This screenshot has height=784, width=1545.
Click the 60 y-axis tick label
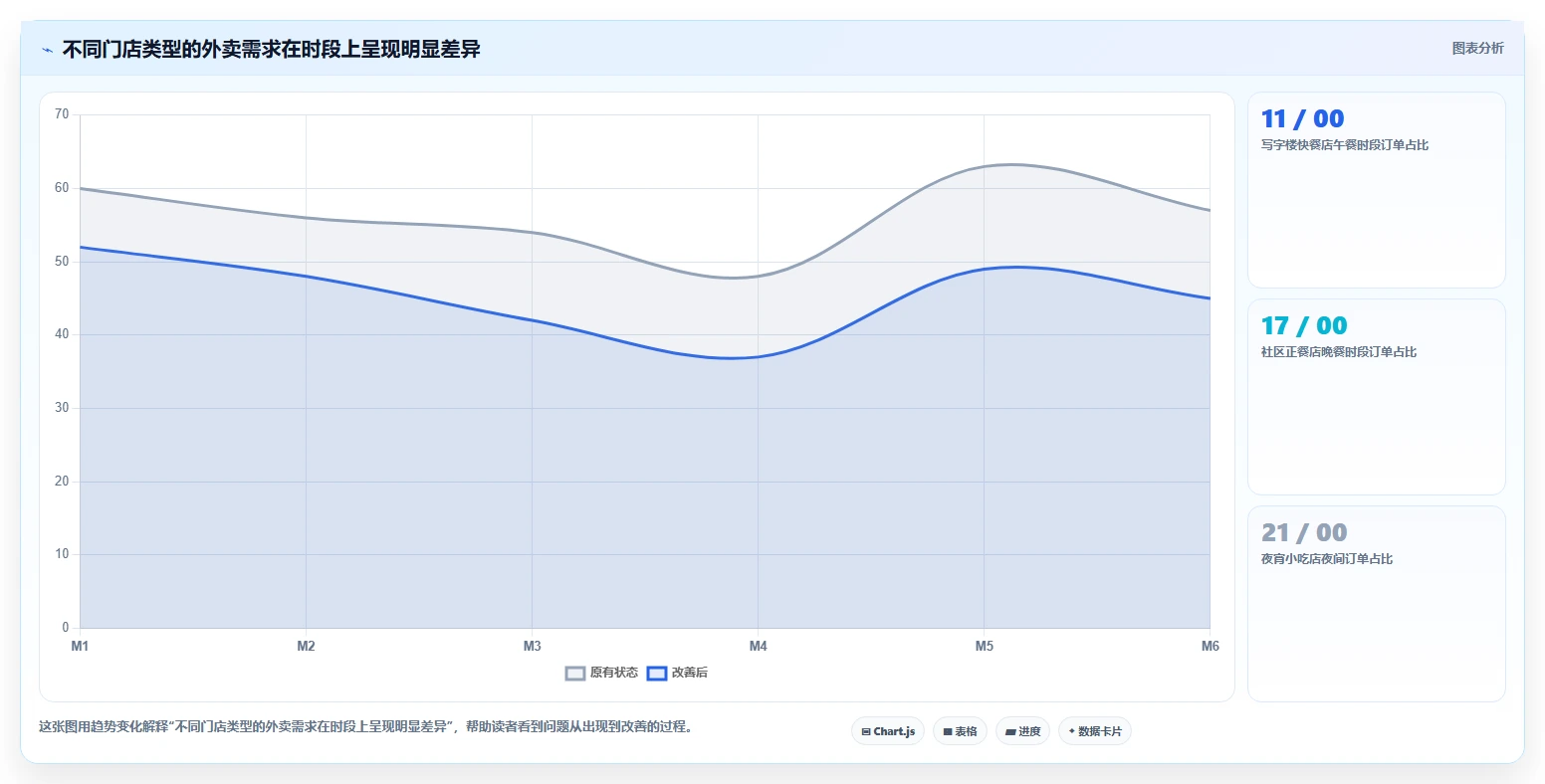(62, 188)
